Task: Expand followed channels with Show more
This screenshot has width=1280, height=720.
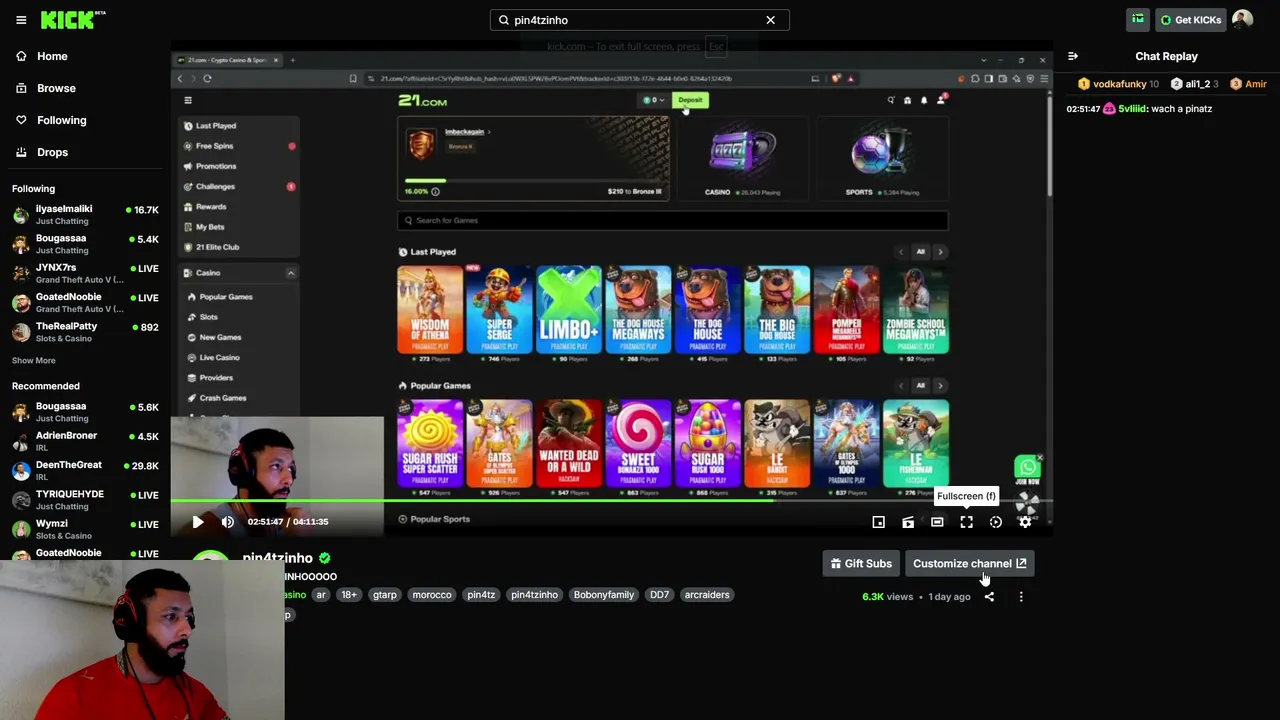Action: pyautogui.click(x=34, y=360)
